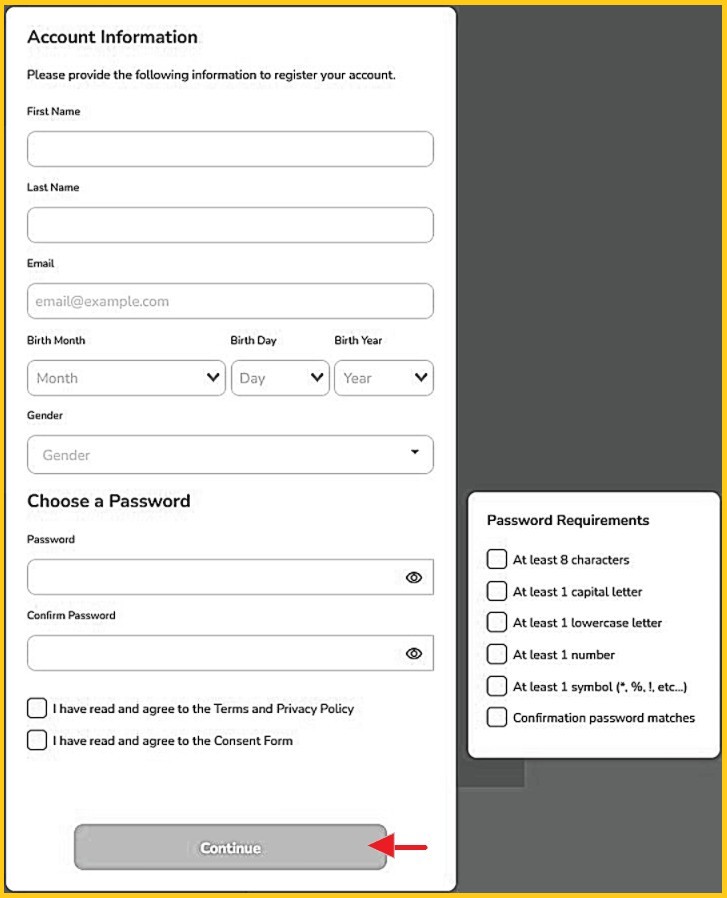Open the Birth Year dropdown

click(384, 378)
